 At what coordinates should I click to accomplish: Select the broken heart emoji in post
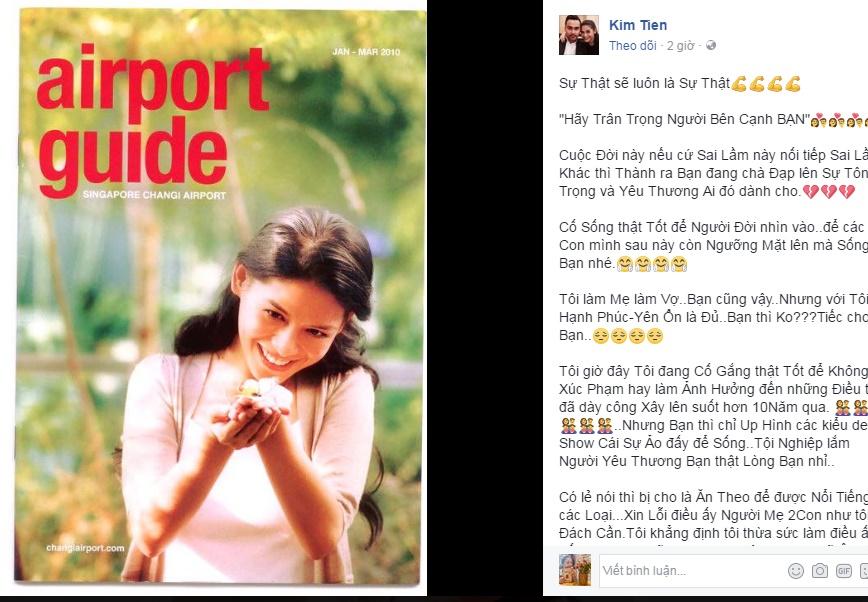pyautogui.click(x=829, y=192)
